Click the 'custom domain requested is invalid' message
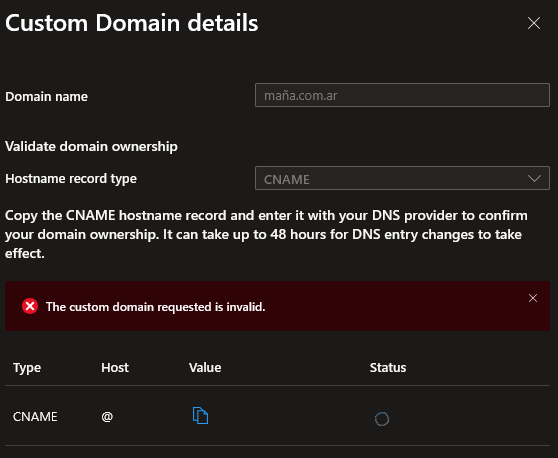Image resolution: width=558 pixels, height=458 pixels. click(x=156, y=307)
